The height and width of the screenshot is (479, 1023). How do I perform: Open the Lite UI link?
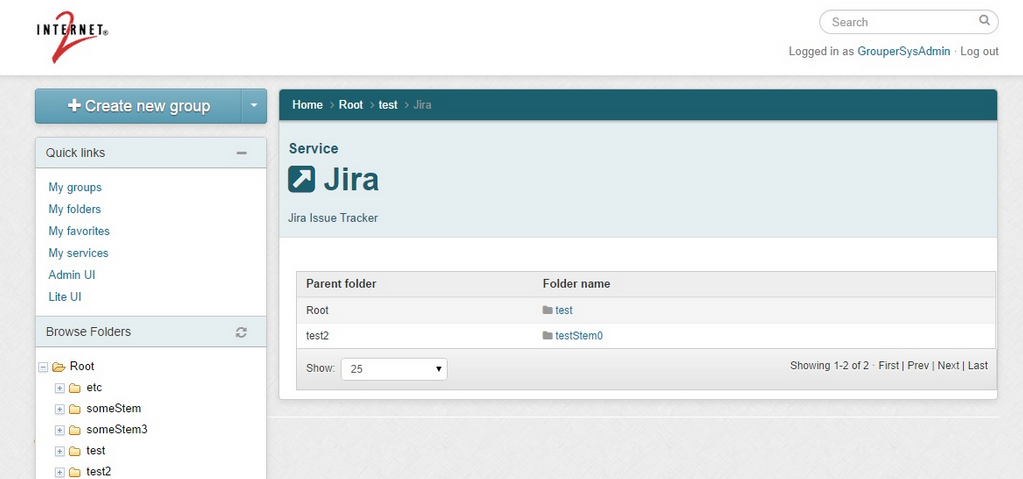point(65,297)
